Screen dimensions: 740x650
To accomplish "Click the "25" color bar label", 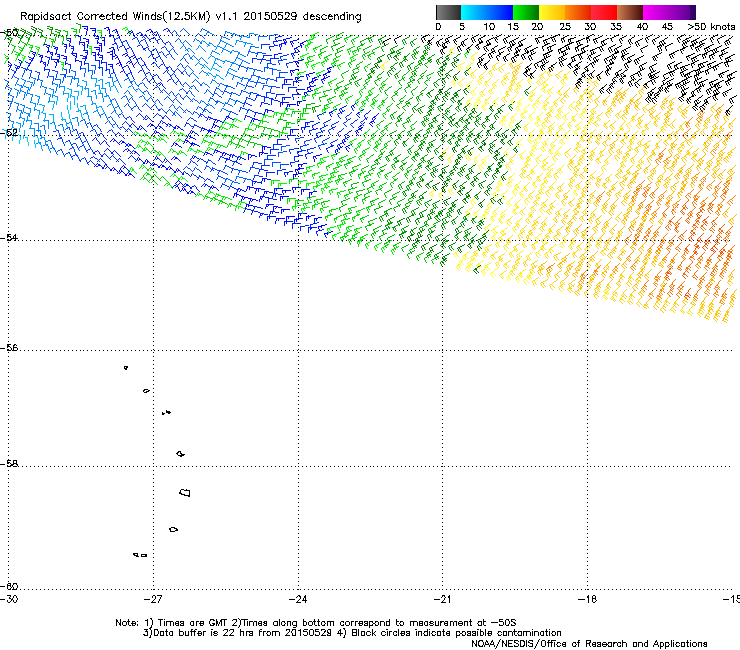I will (x=564, y=26).
